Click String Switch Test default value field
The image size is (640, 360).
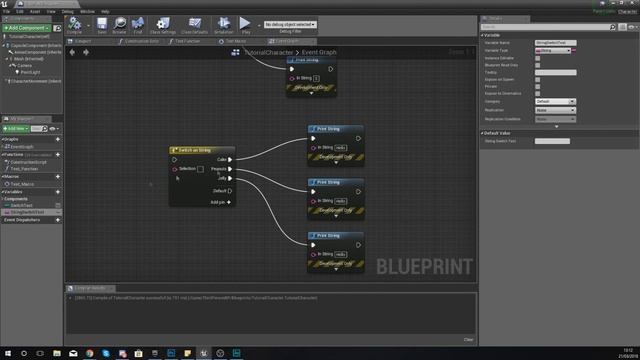pos(552,141)
